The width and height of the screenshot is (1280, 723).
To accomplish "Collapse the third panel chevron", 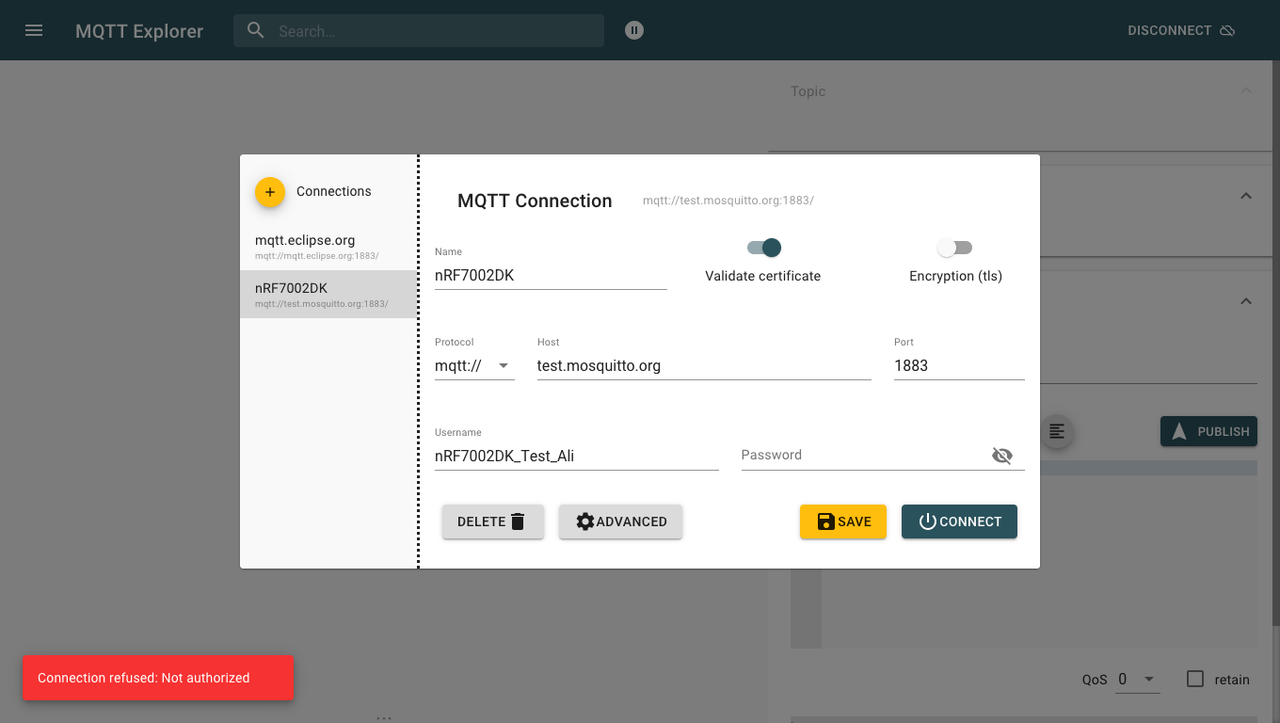I will tap(1246, 301).
